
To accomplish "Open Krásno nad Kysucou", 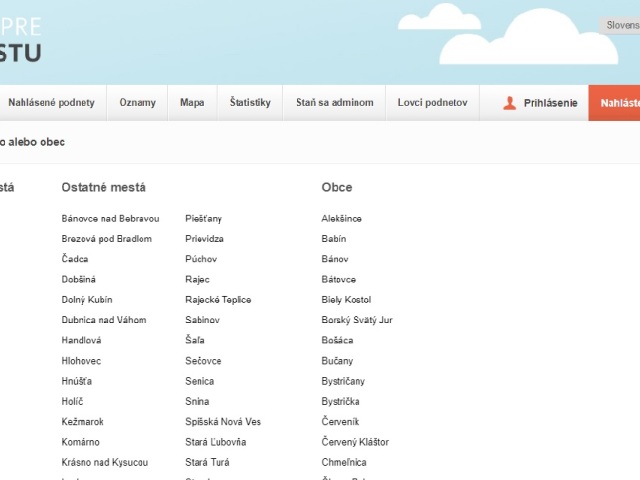I will (105, 462).
